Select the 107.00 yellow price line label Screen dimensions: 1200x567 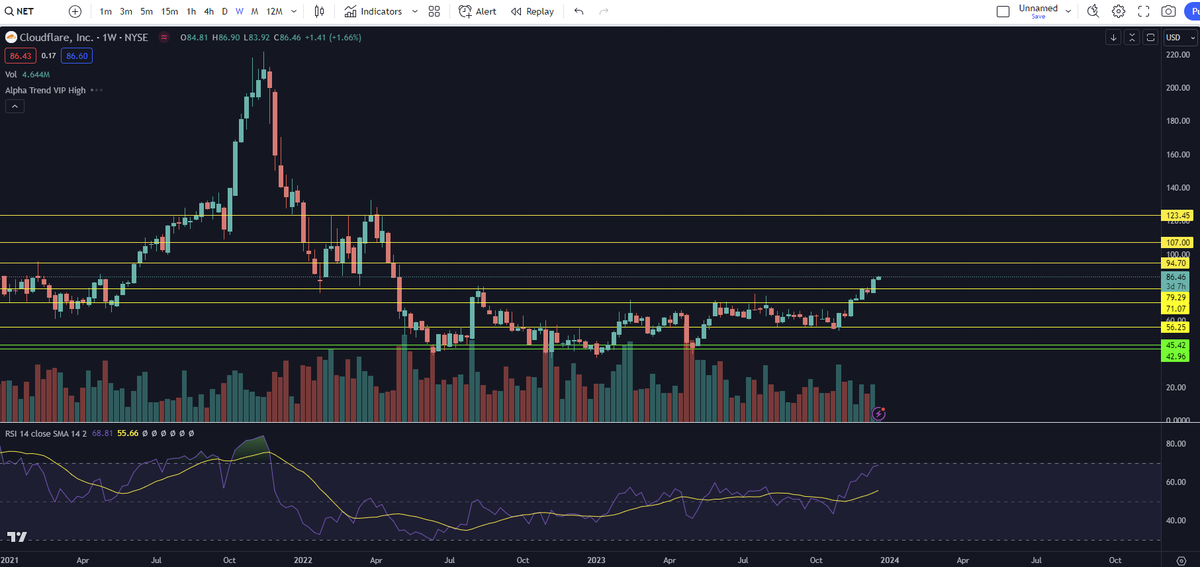click(1178, 242)
